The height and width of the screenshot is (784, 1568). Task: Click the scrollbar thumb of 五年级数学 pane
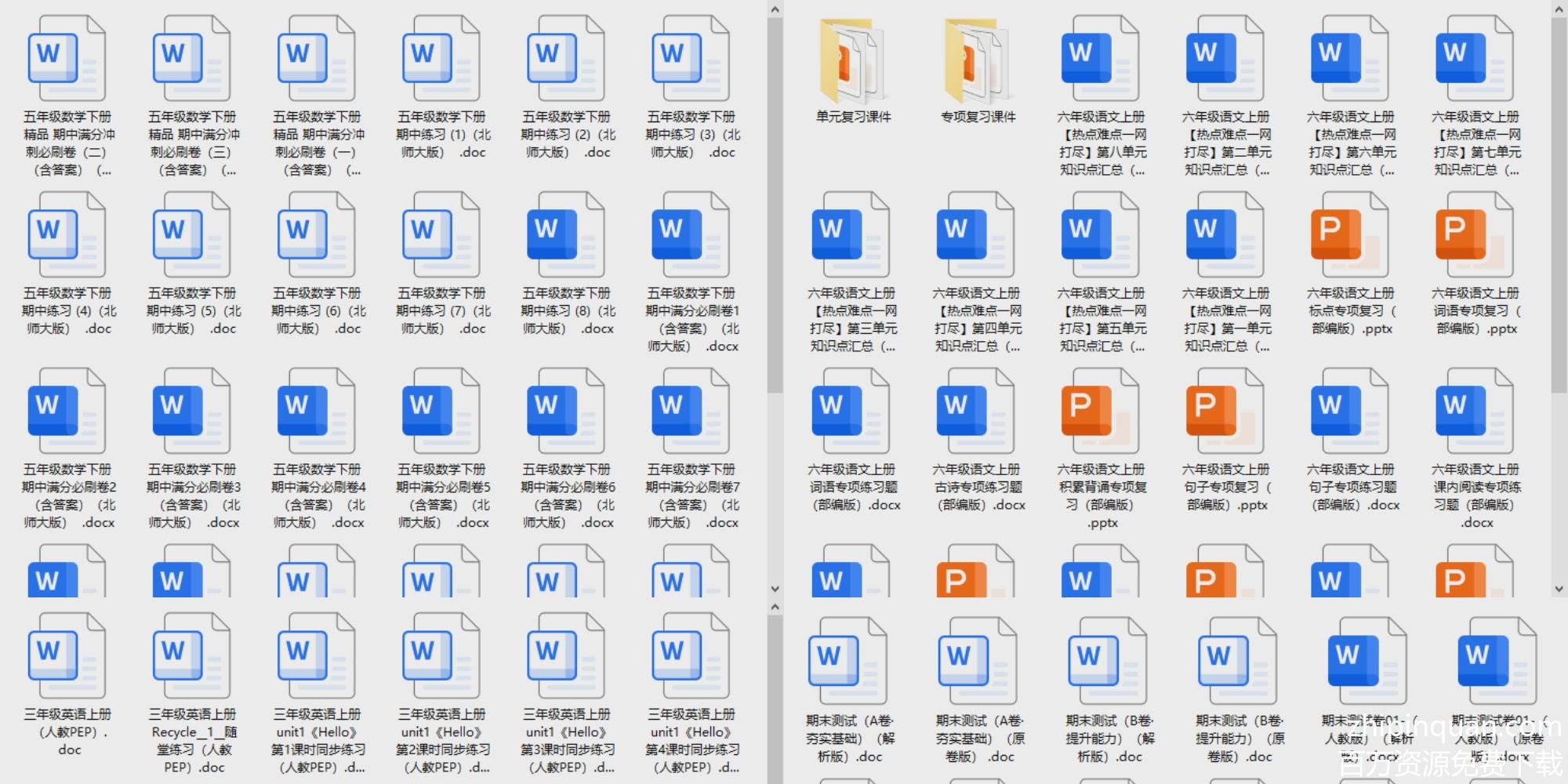click(775, 205)
